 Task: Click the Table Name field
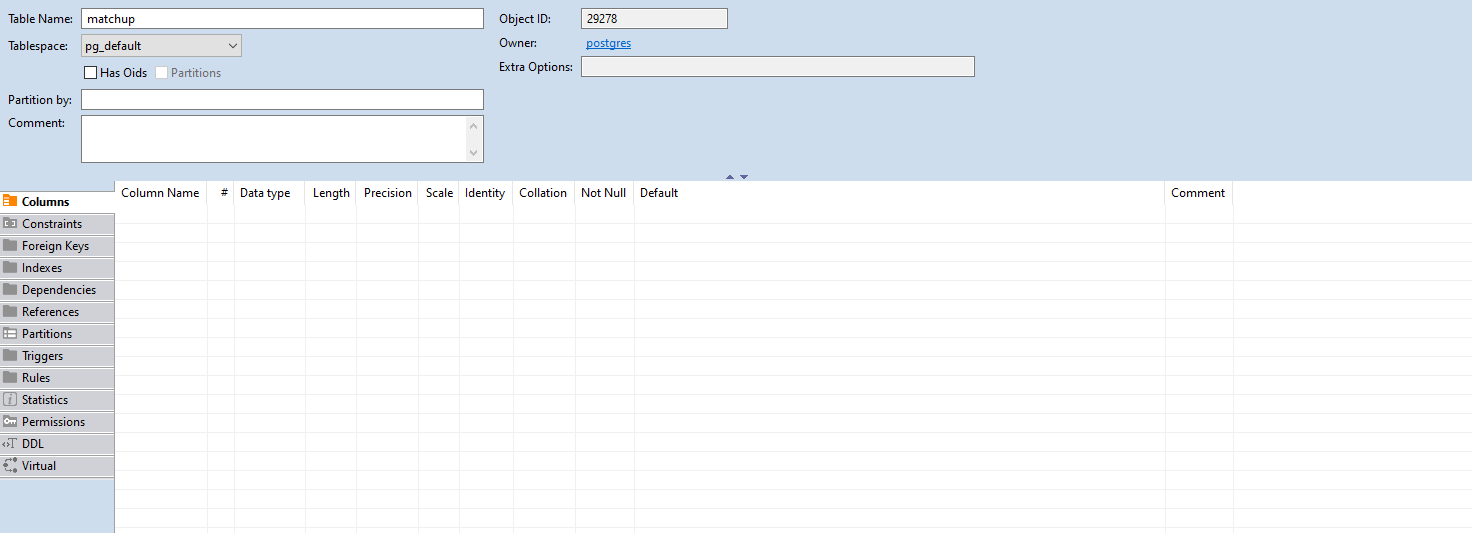pos(282,19)
